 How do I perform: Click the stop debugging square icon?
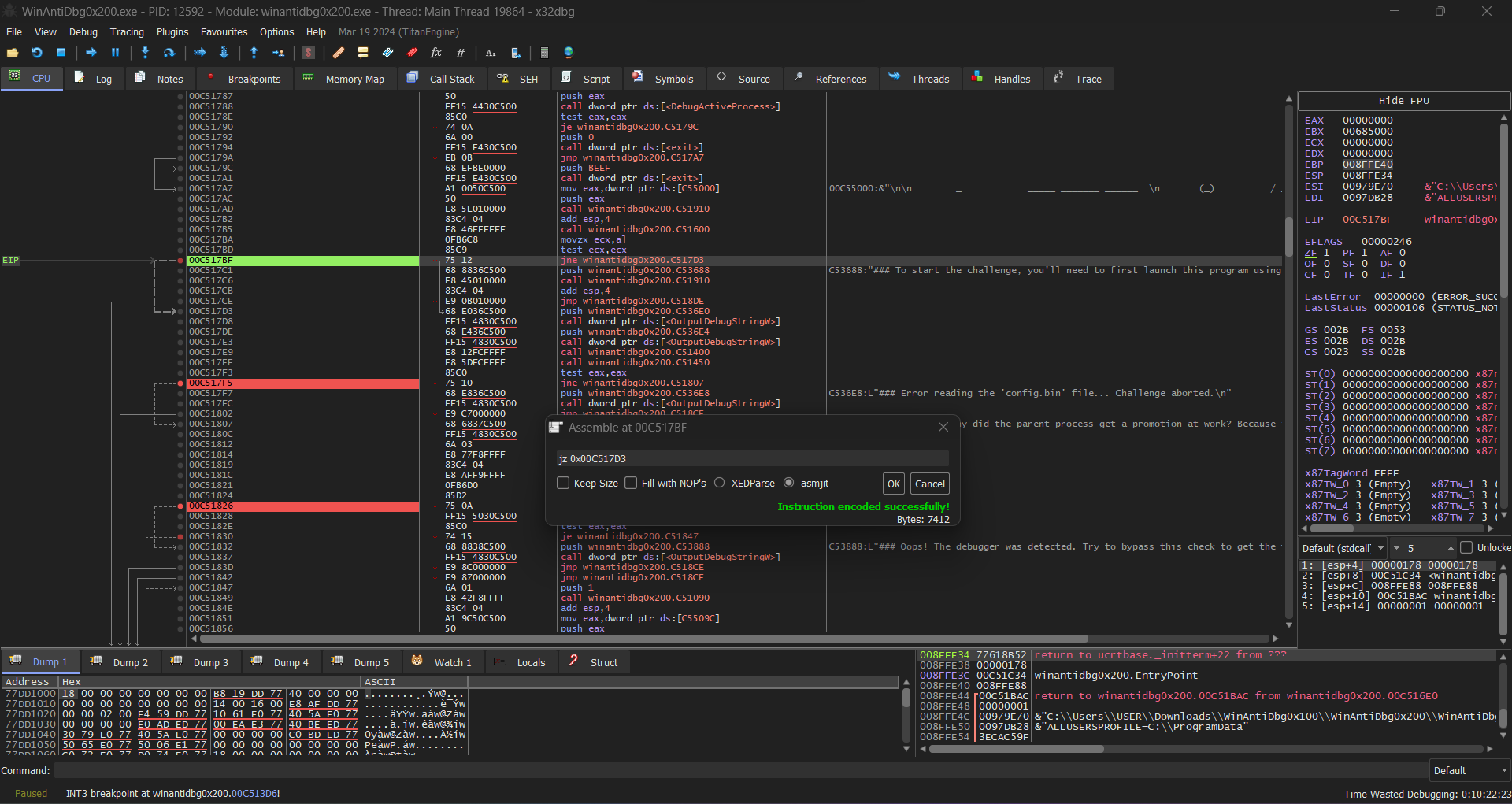coord(61,53)
